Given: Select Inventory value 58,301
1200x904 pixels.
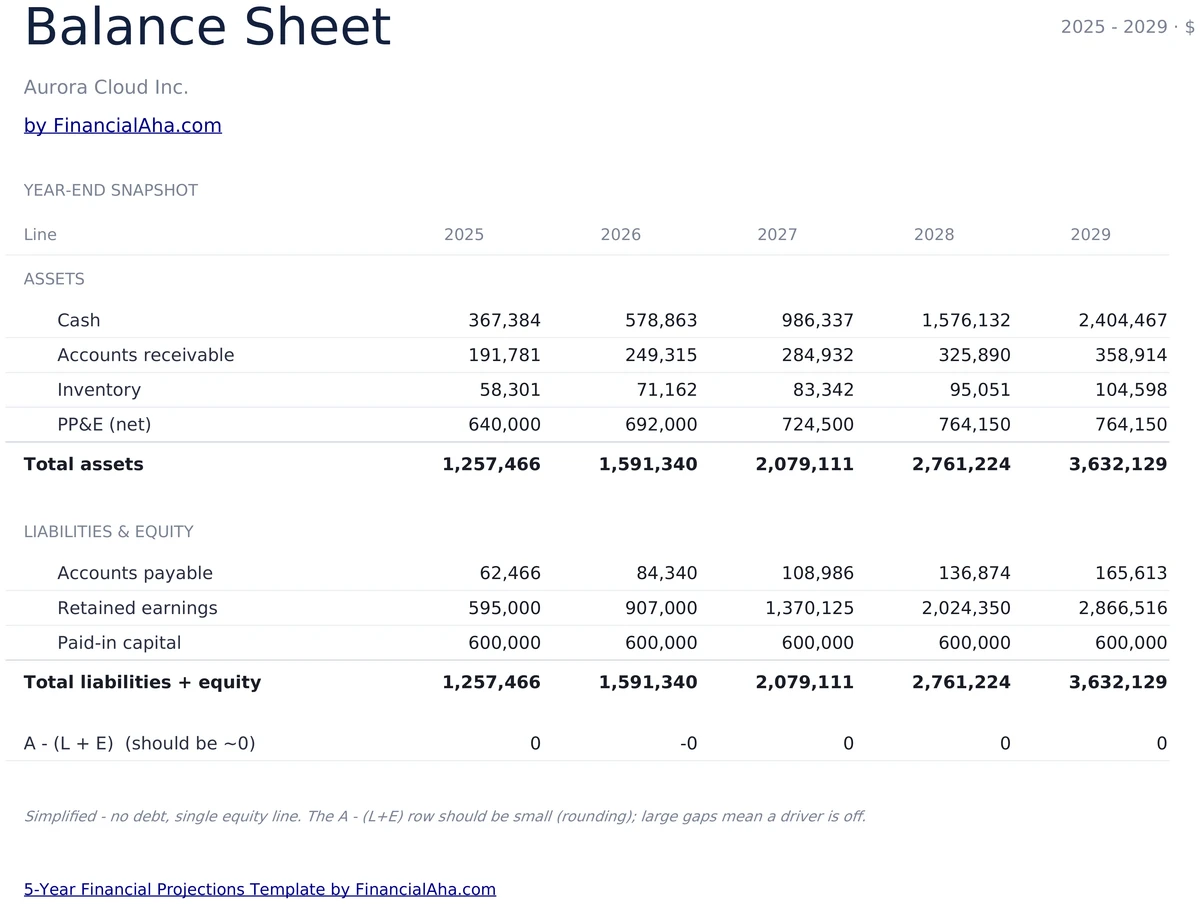Looking at the screenshot, I should pyautogui.click(x=510, y=390).
